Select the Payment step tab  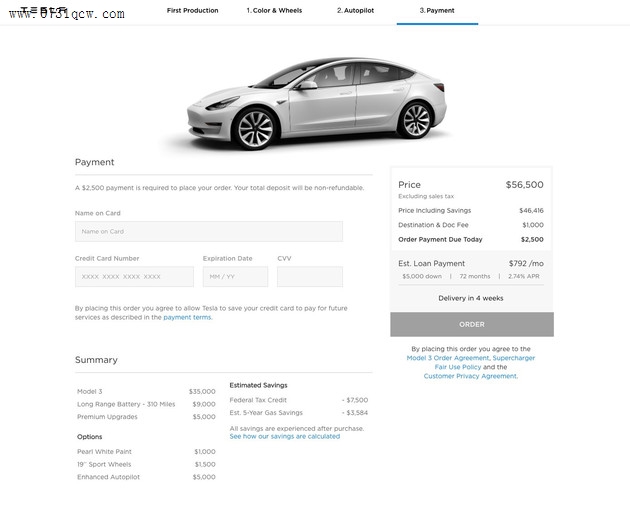point(437,10)
